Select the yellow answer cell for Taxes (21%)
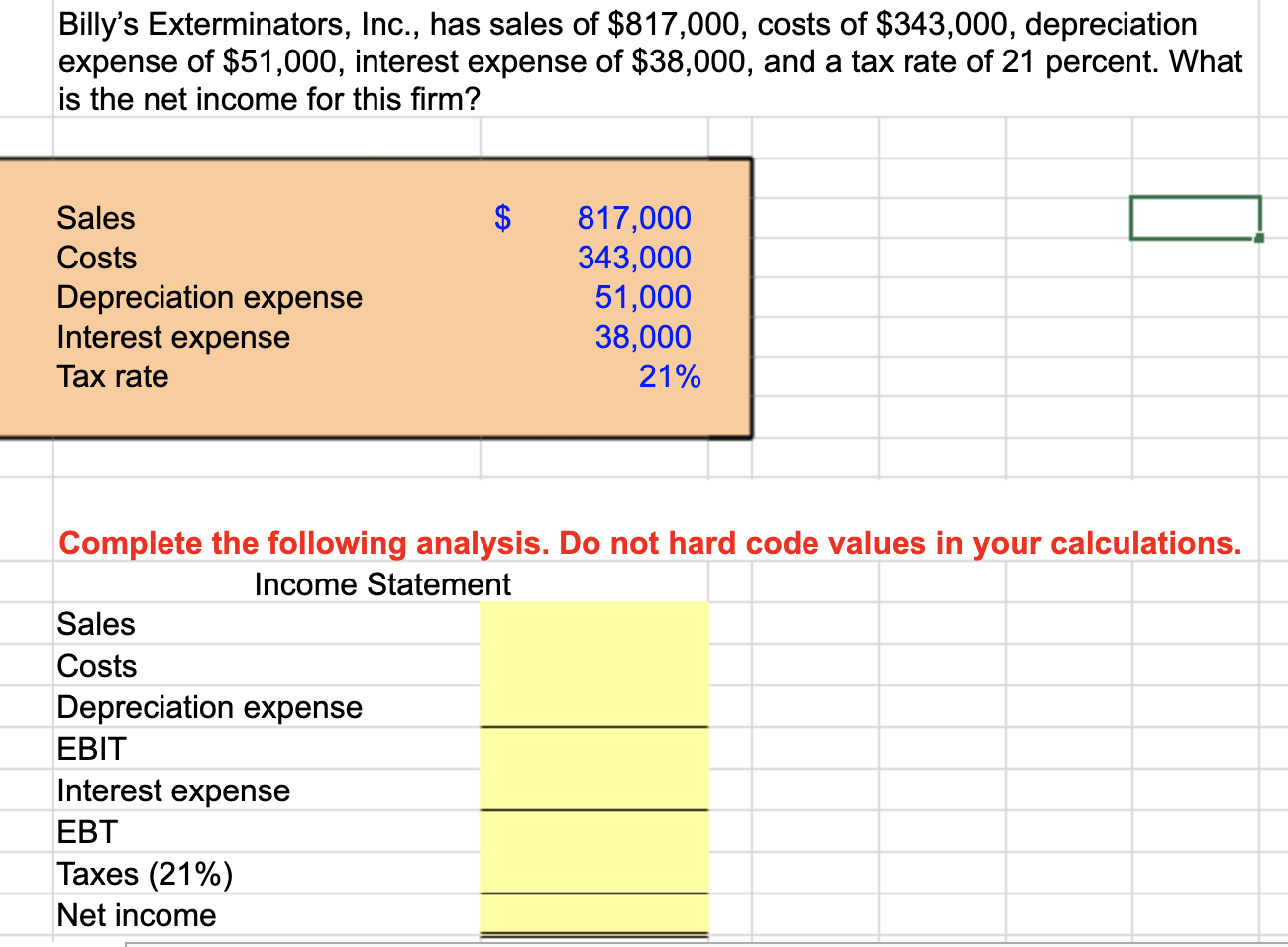 pyautogui.click(x=594, y=873)
